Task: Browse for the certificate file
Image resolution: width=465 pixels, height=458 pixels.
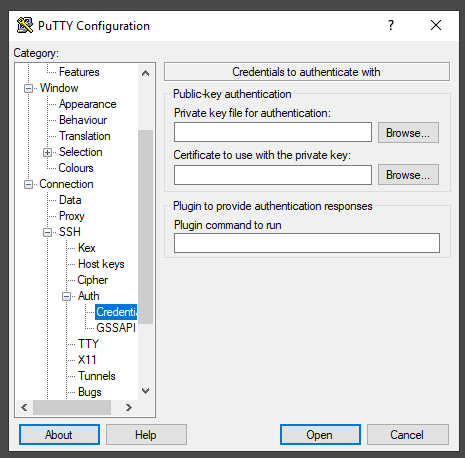Action: [x=408, y=174]
